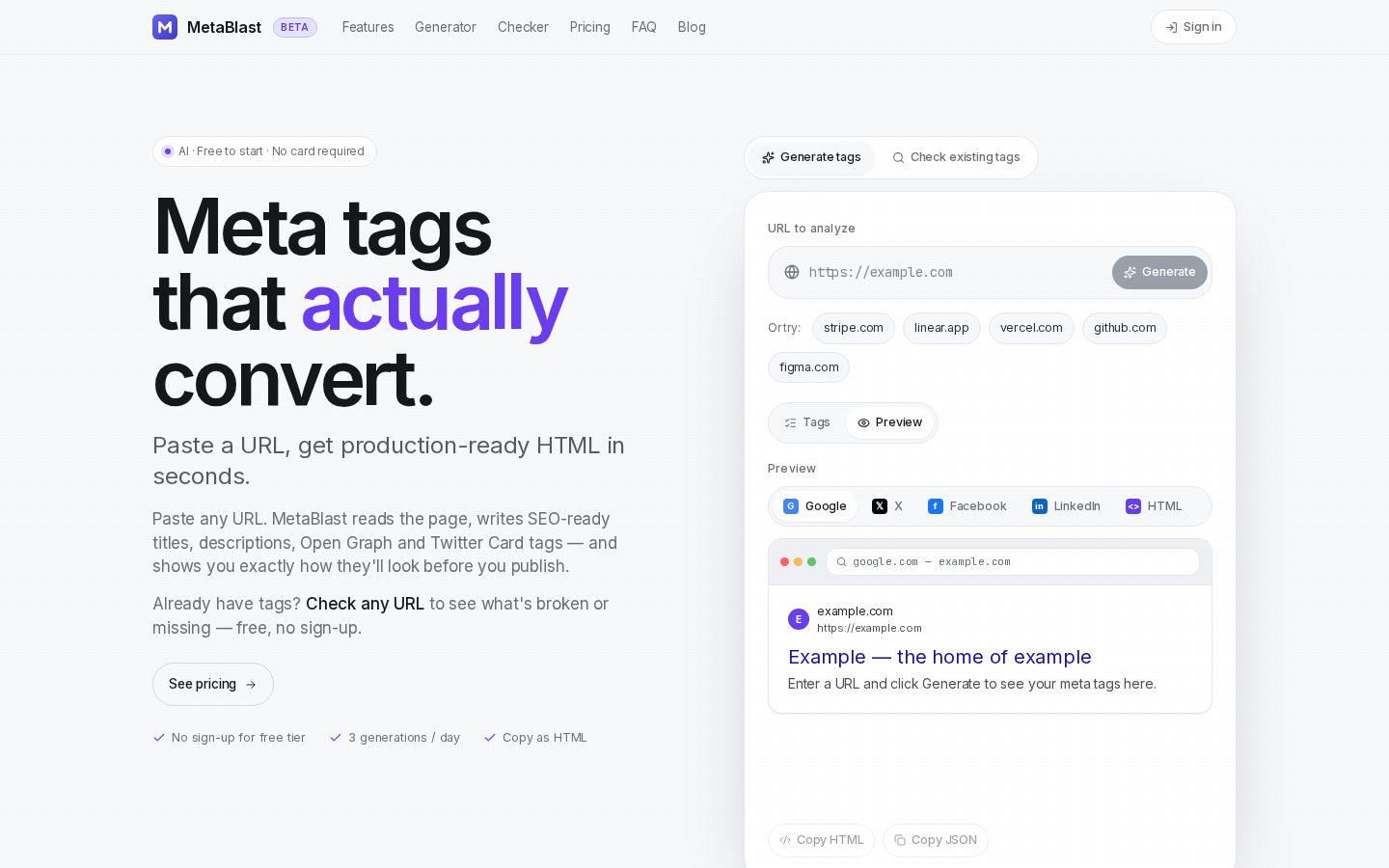Select the LinkedIn preview tab
Viewport: 1389px width, 868px height.
(1066, 506)
